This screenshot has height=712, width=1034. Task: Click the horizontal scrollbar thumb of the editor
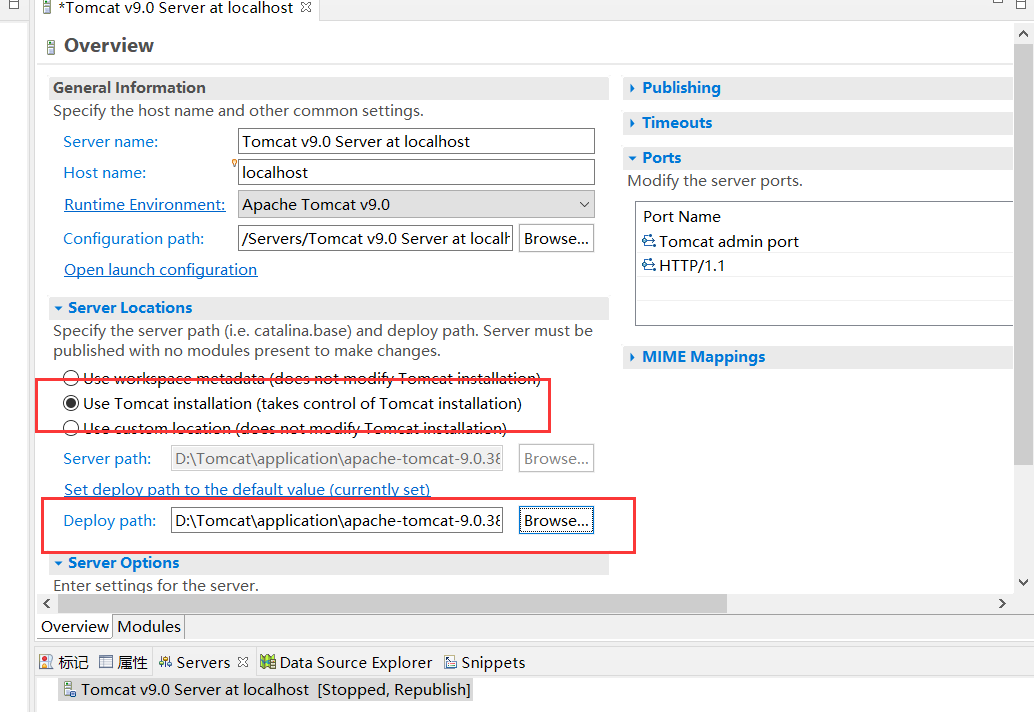[x=392, y=603]
